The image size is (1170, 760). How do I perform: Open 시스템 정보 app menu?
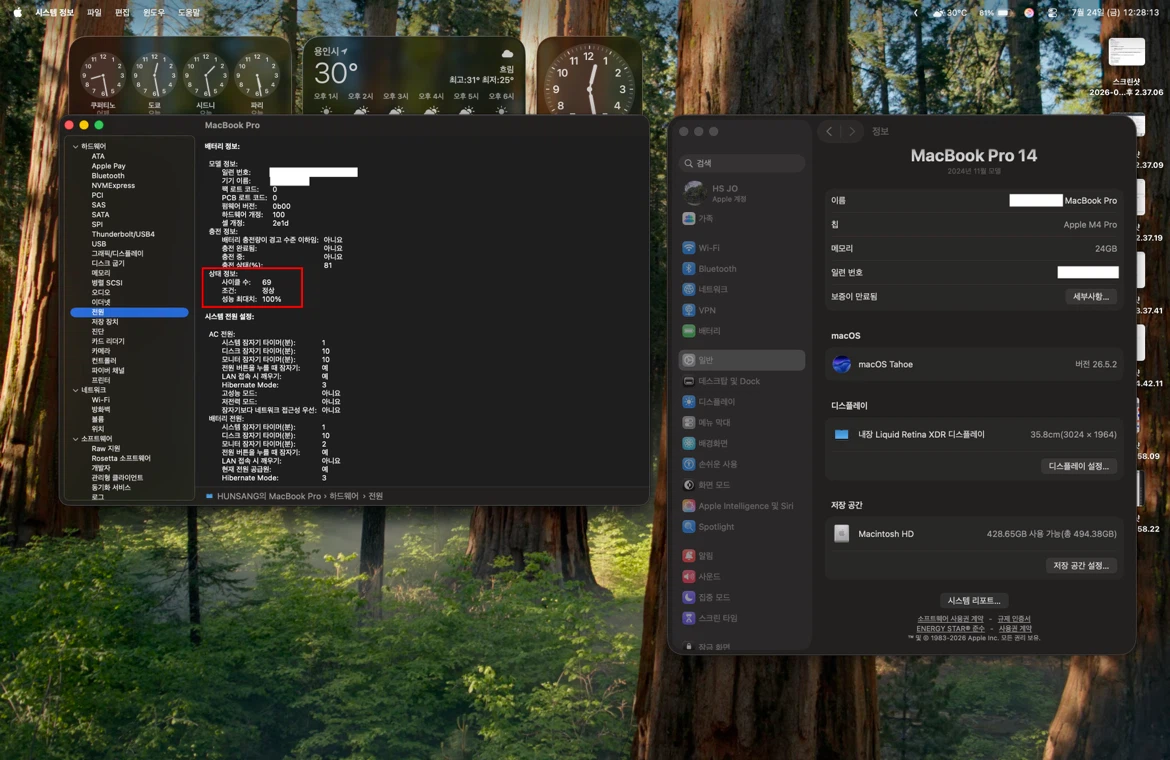pyautogui.click(x=54, y=12)
